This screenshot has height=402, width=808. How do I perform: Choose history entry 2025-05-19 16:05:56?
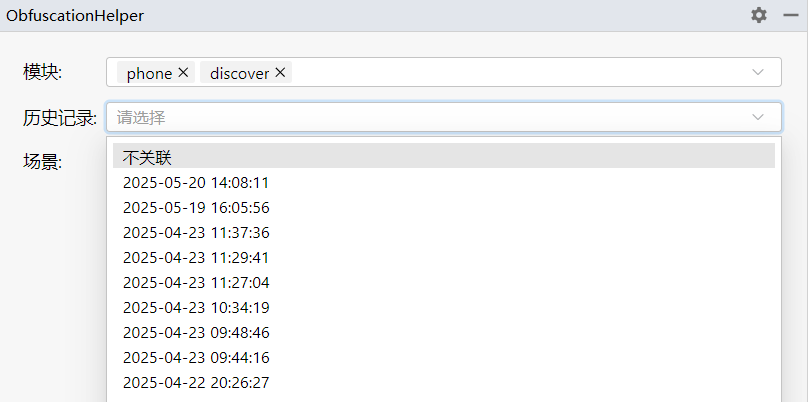196,207
